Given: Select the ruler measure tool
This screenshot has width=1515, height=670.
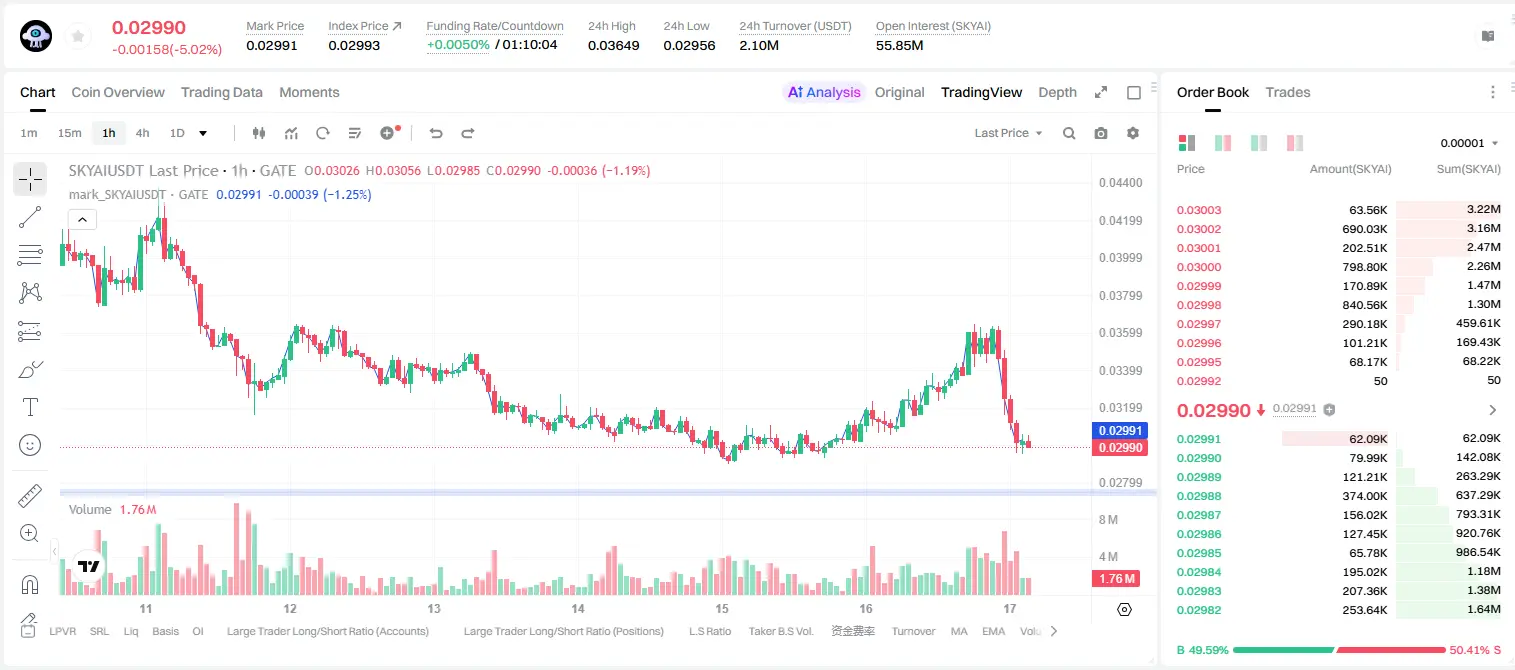Looking at the screenshot, I should point(30,496).
